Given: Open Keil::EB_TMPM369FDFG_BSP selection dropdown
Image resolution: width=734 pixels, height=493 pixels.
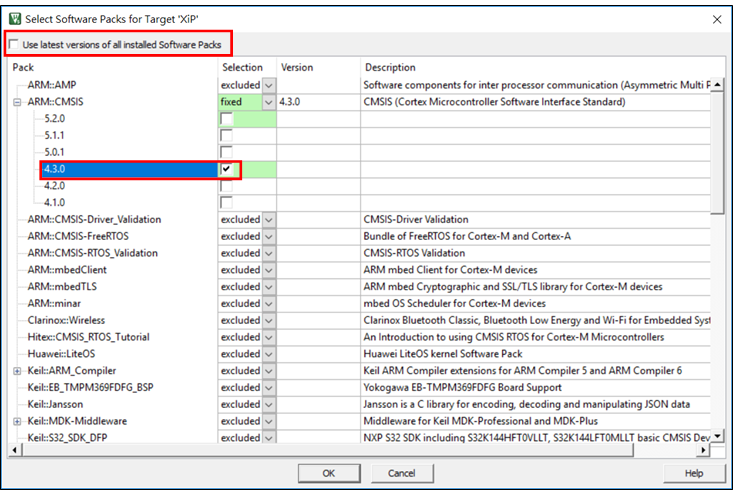Looking at the screenshot, I should (x=269, y=388).
